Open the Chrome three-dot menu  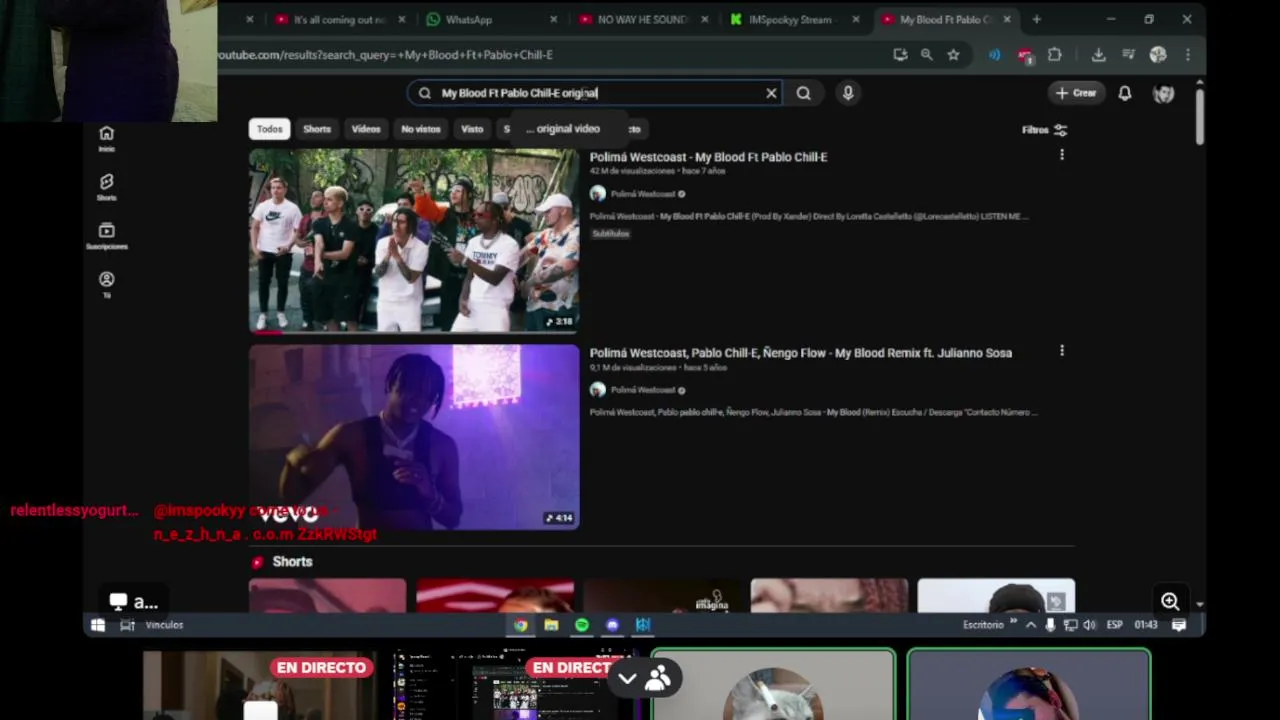(1187, 55)
